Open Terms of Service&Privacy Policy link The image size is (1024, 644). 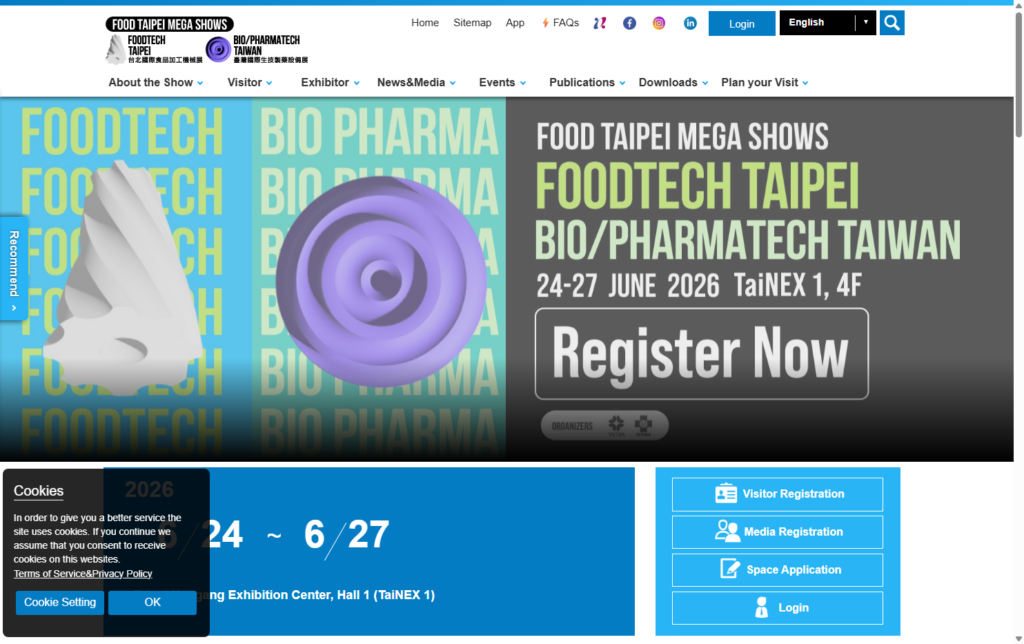tap(82, 573)
